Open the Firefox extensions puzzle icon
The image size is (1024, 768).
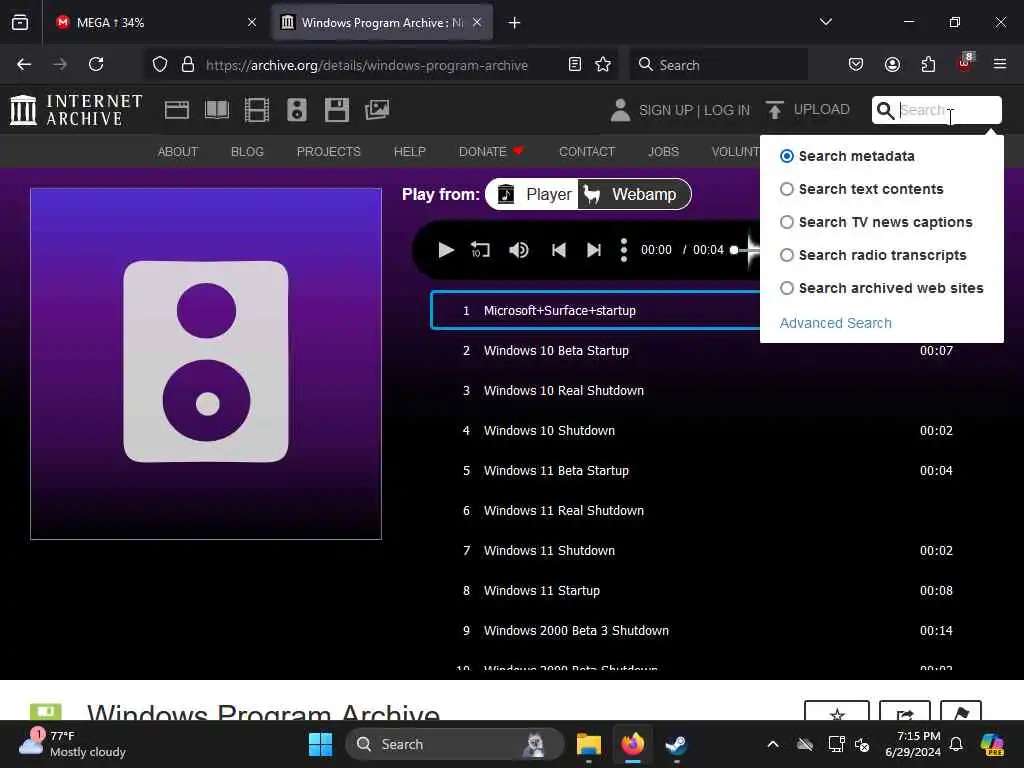(928, 64)
